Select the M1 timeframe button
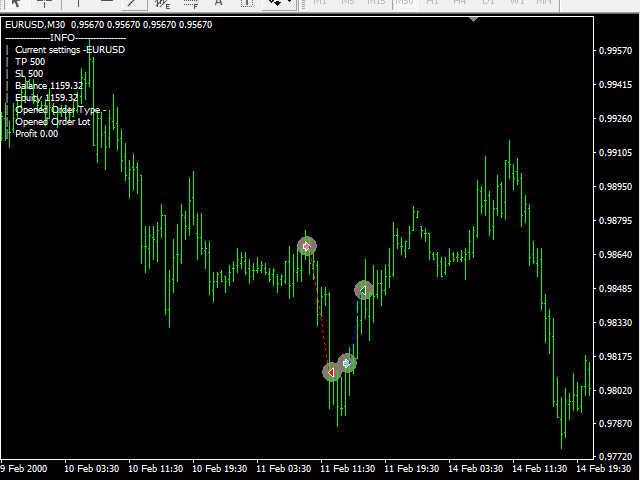 coord(320,3)
